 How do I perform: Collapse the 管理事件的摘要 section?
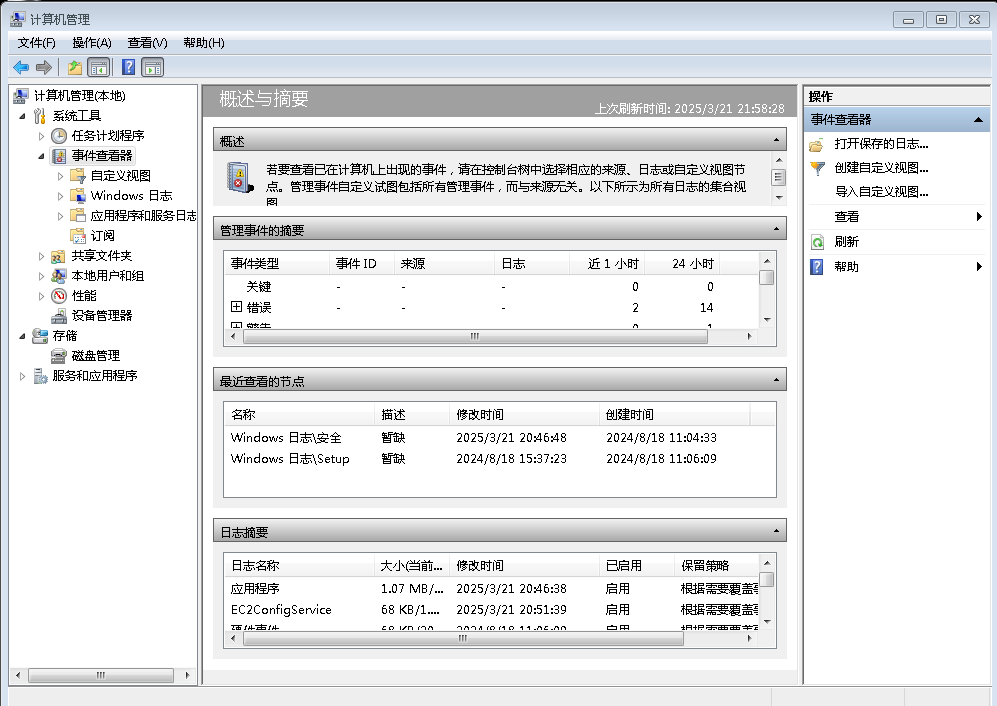[776, 229]
